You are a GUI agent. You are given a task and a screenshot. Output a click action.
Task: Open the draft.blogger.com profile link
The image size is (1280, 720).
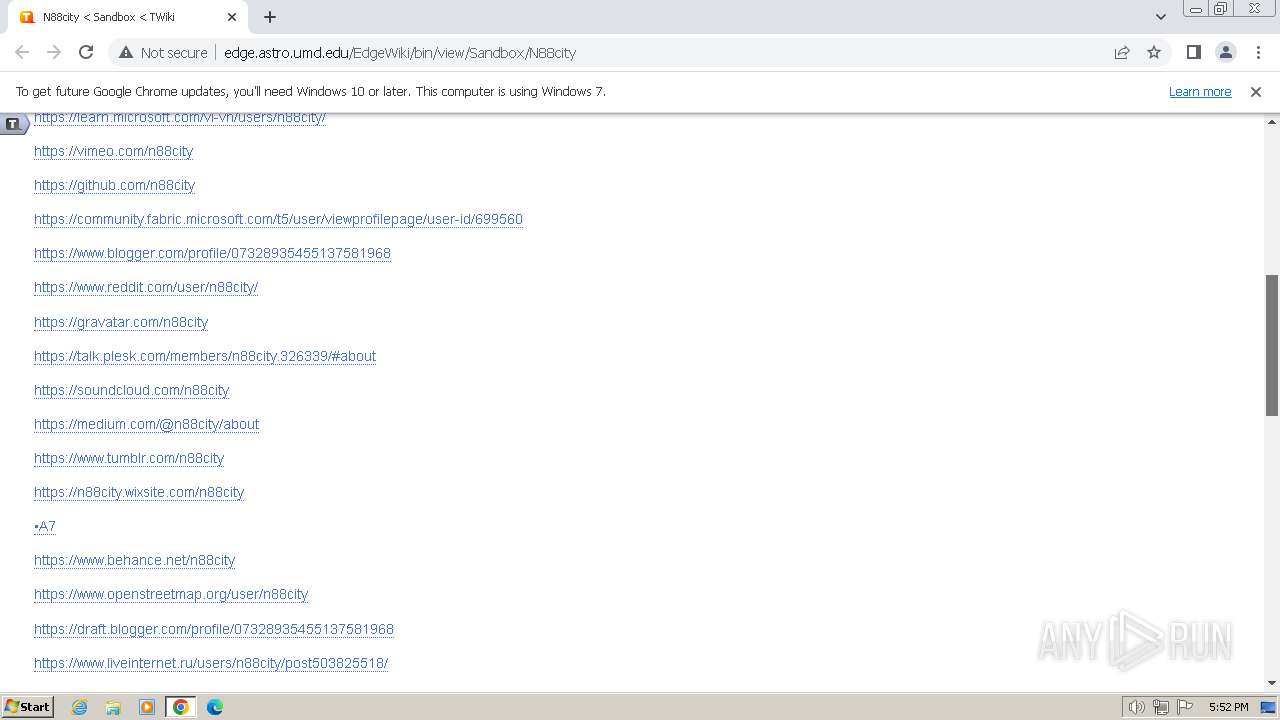tap(214, 629)
